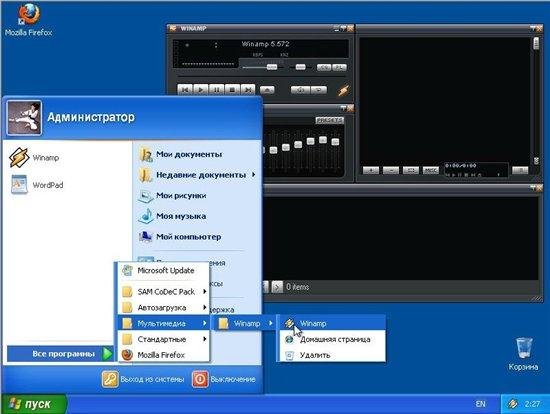
Task: Expand the Автозагрузка submenu
Action: [163, 308]
